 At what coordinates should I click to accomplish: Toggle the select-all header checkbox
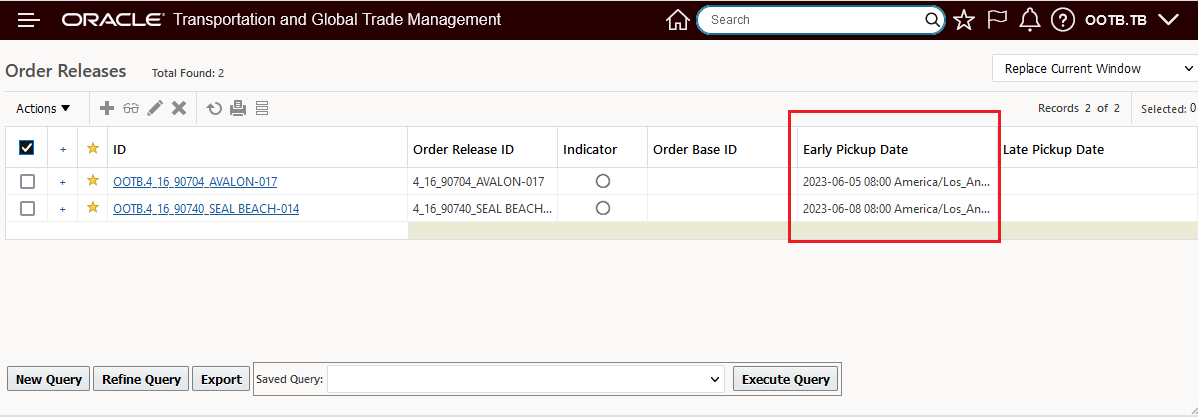pos(27,148)
